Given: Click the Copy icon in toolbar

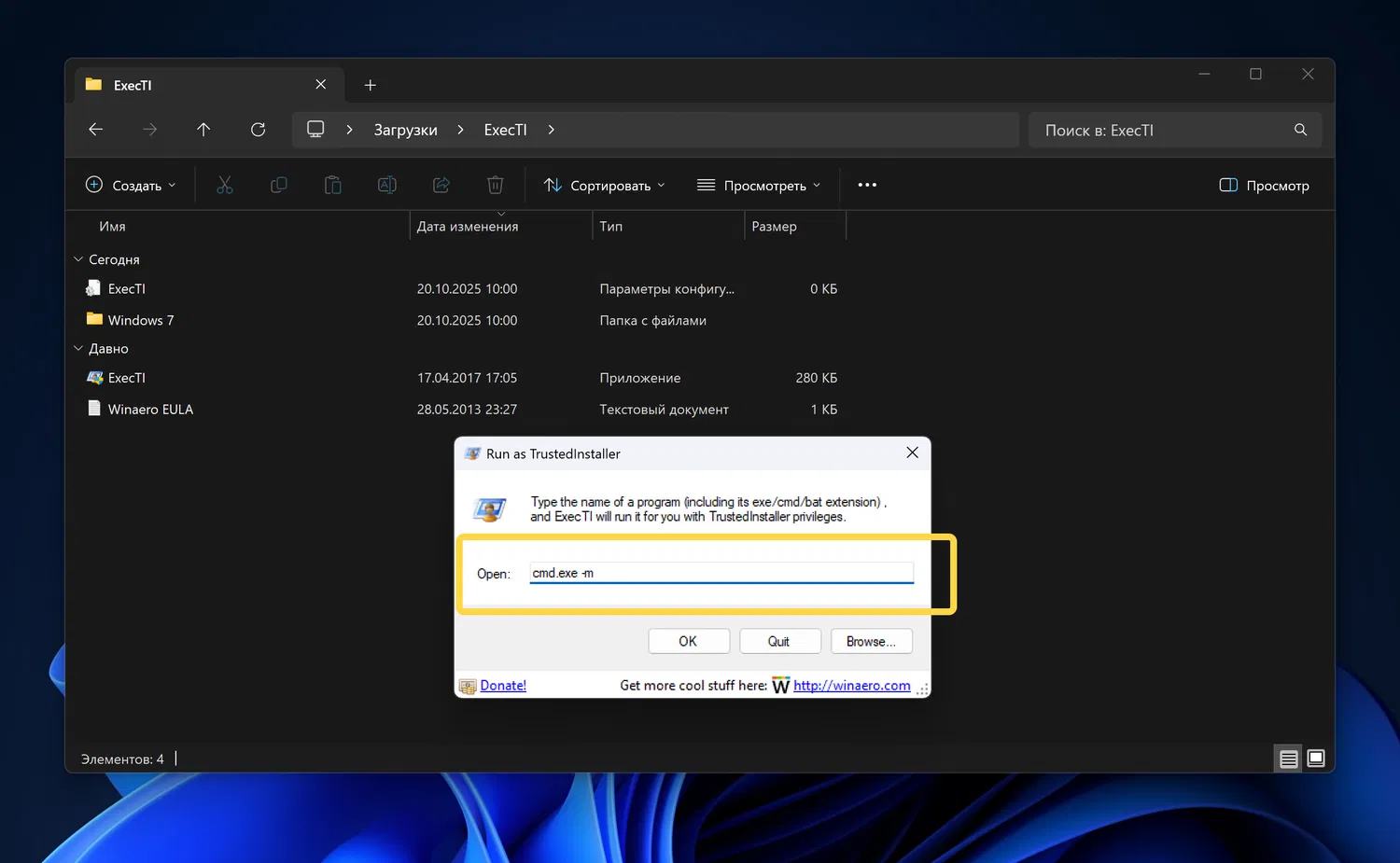Looking at the screenshot, I should click(x=278, y=185).
